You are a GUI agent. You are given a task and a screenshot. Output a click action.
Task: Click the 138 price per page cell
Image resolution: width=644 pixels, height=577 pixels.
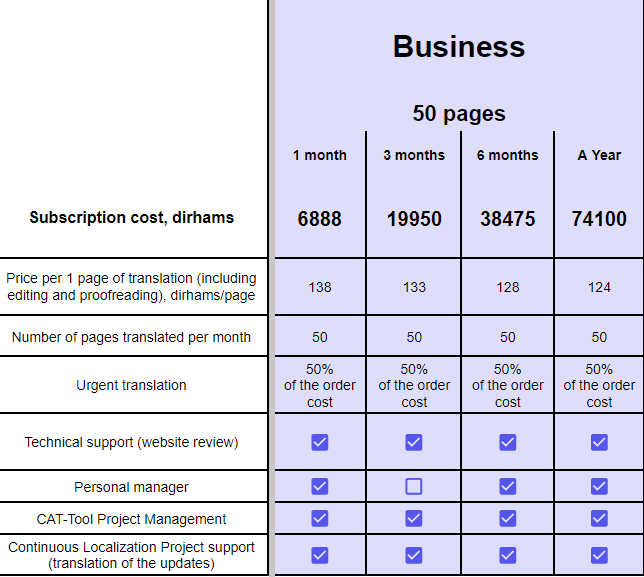320,287
